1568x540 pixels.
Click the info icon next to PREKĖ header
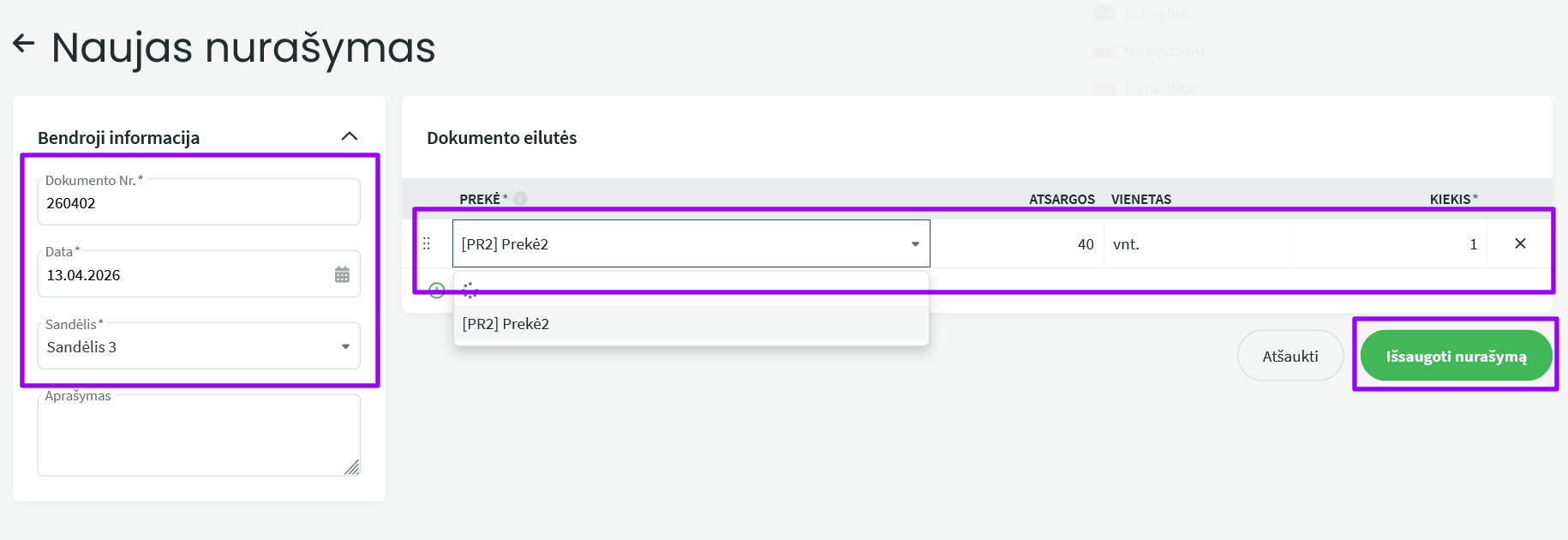[520, 199]
